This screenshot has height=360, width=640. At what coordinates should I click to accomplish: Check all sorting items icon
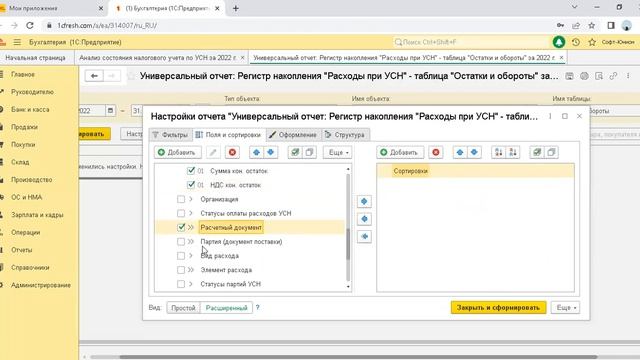click(537, 152)
